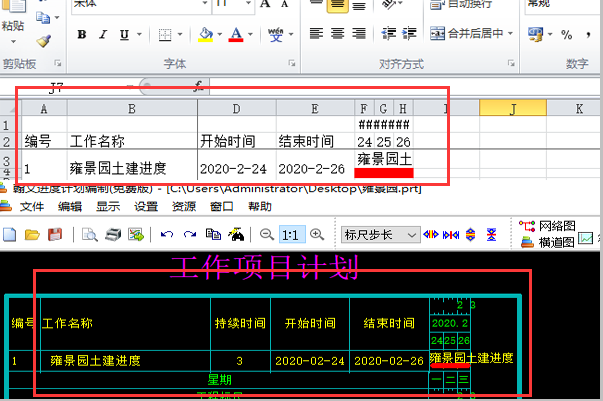Open the 窗口 menu
The width and height of the screenshot is (603, 401).
[x=222, y=207]
